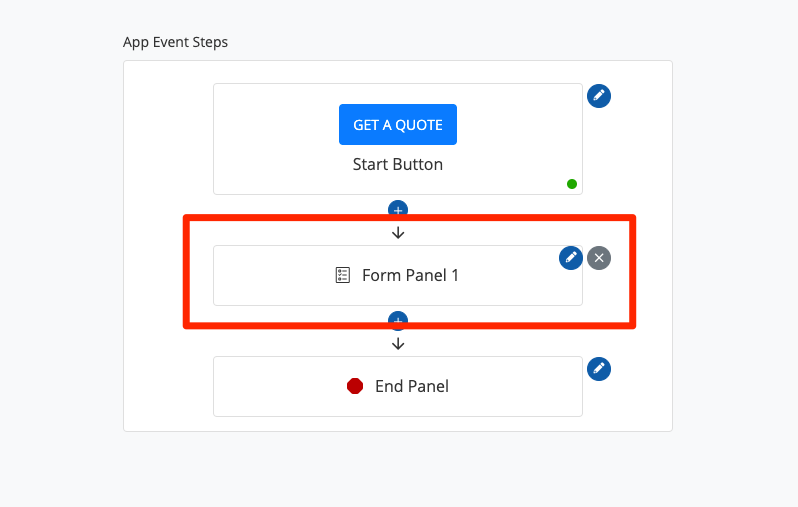Select the End Panel label

click(x=411, y=386)
